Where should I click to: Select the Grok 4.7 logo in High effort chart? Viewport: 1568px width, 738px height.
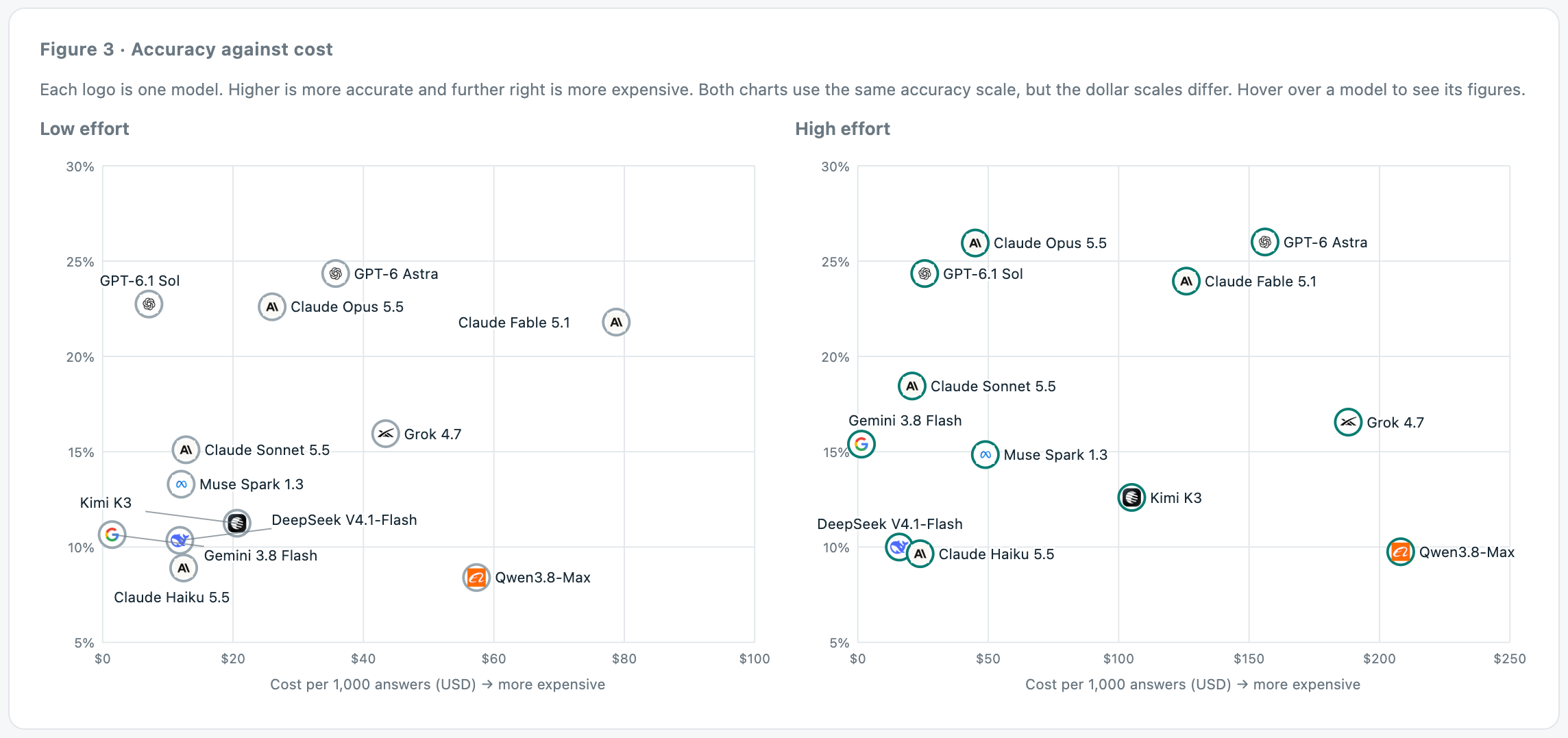pos(1348,422)
